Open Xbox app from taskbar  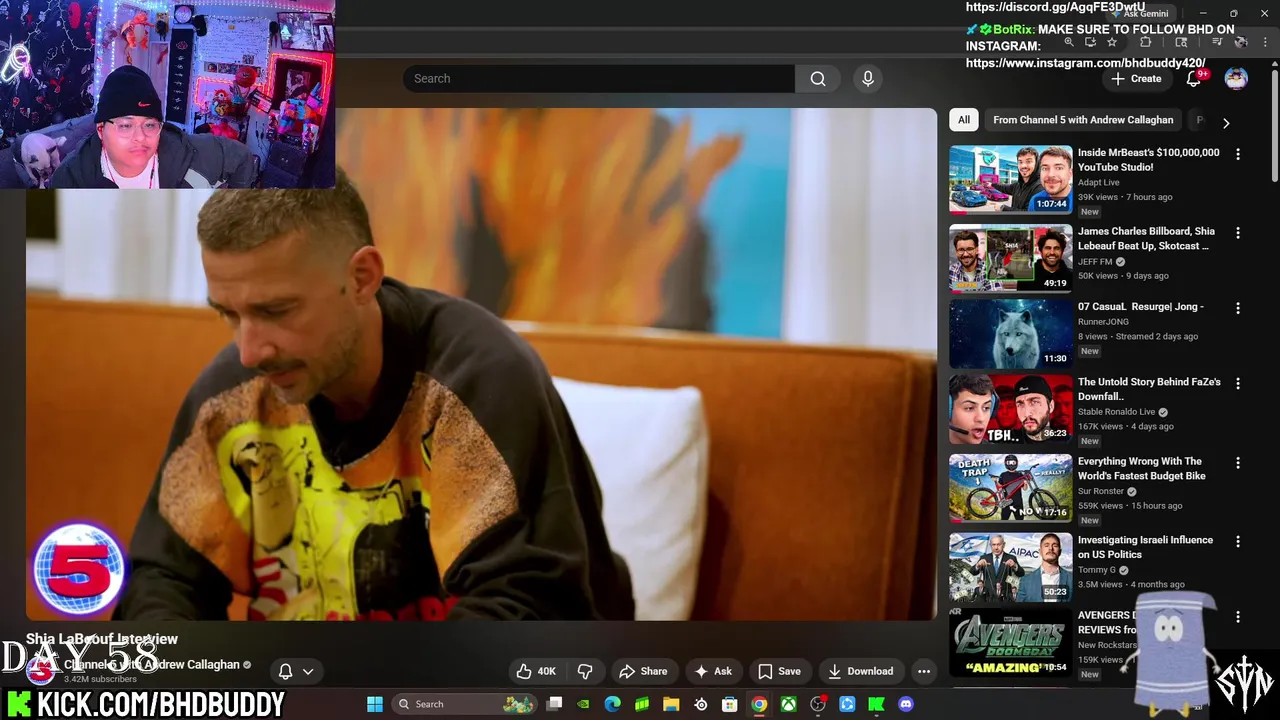pyautogui.click(x=789, y=704)
